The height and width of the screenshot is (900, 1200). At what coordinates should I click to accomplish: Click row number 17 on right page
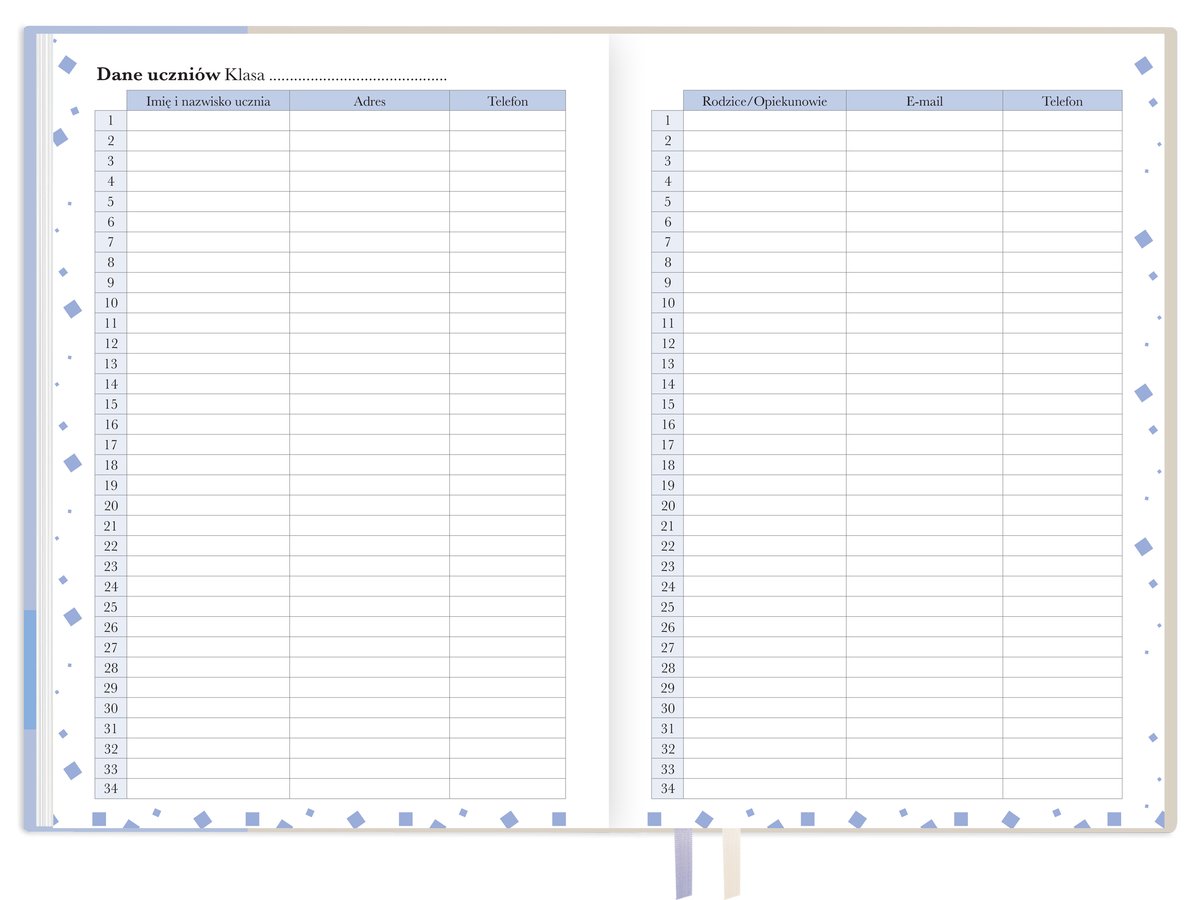pos(667,445)
